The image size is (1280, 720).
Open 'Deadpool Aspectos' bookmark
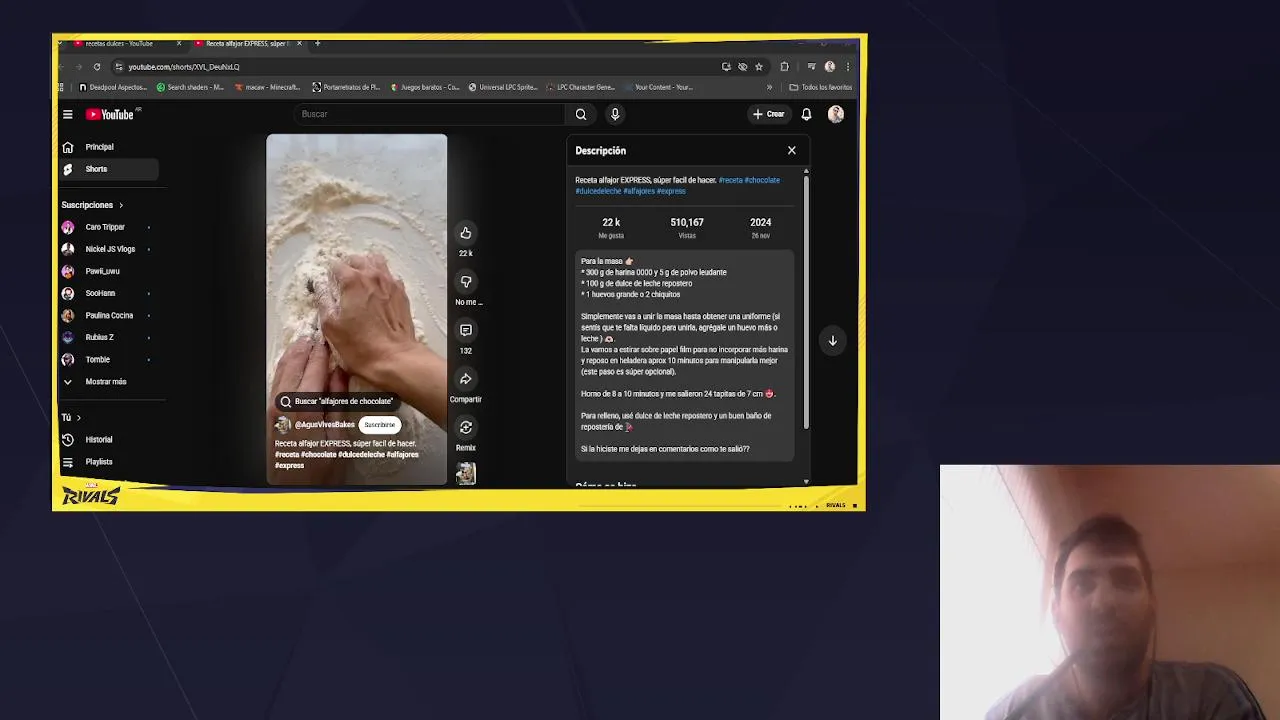(x=113, y=87)
